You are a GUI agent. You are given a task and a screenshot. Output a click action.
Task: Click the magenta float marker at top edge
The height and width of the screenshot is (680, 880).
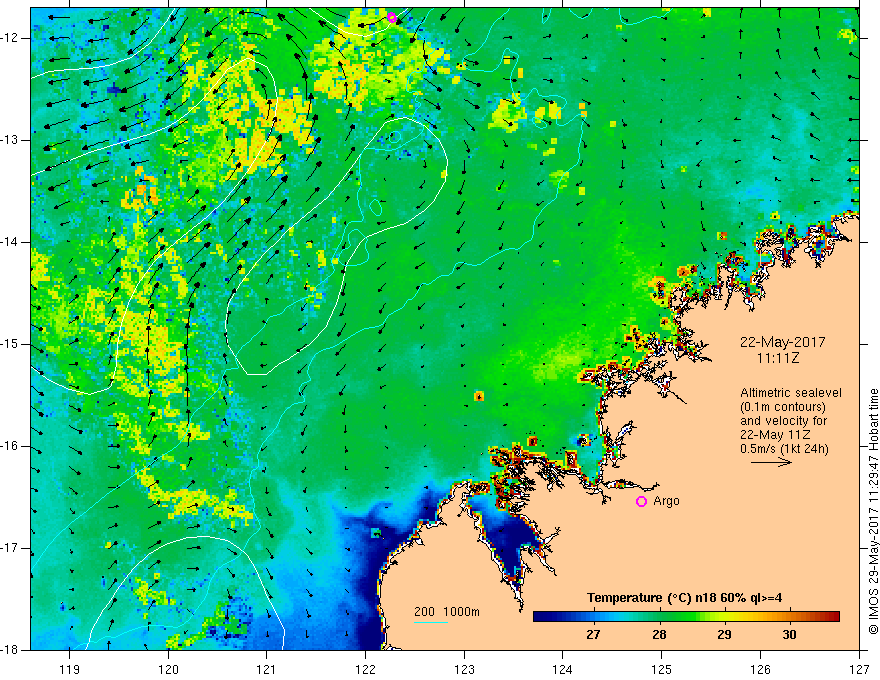tap(392, 17)
